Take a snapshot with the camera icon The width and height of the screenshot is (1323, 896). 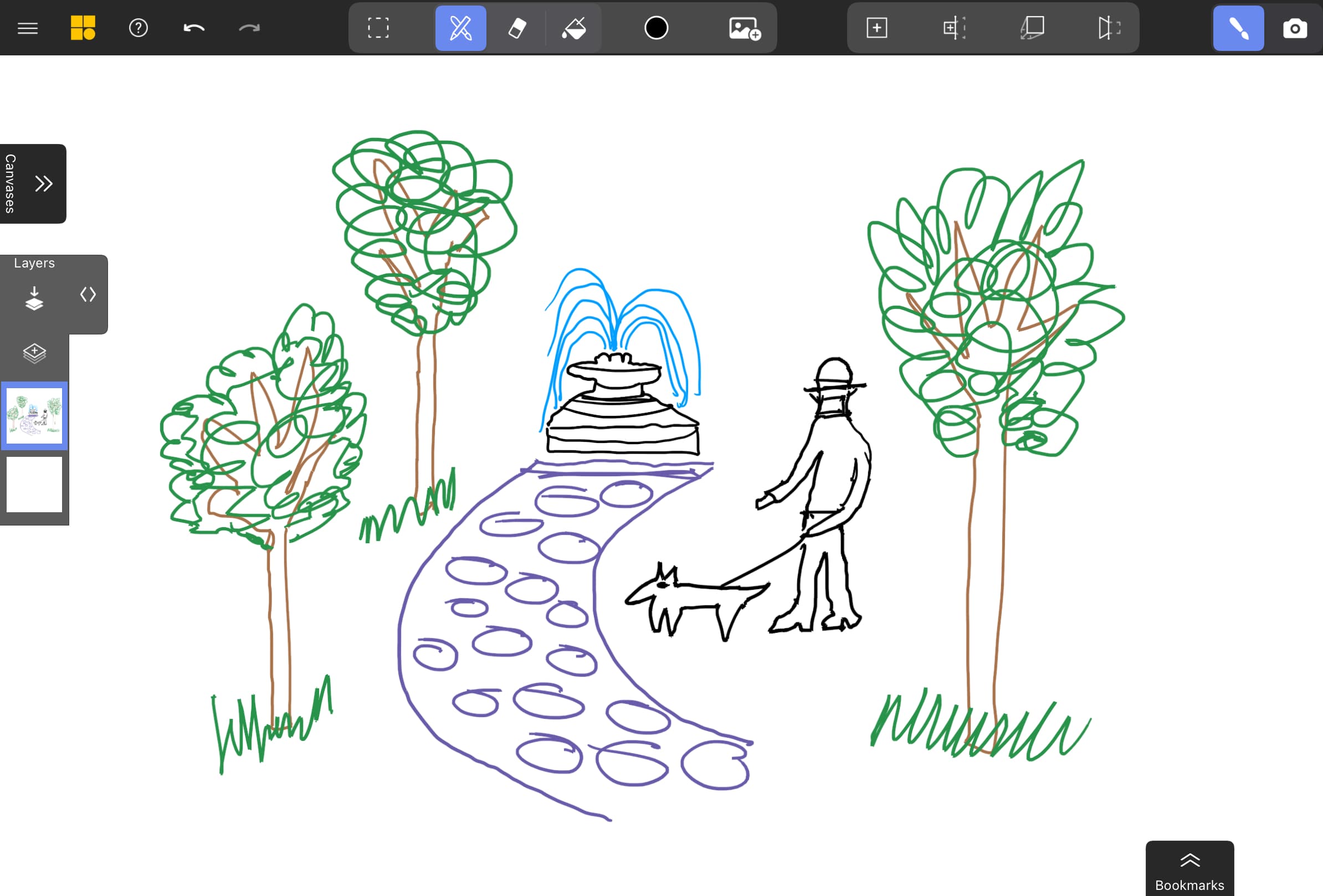click(1295, 28)
